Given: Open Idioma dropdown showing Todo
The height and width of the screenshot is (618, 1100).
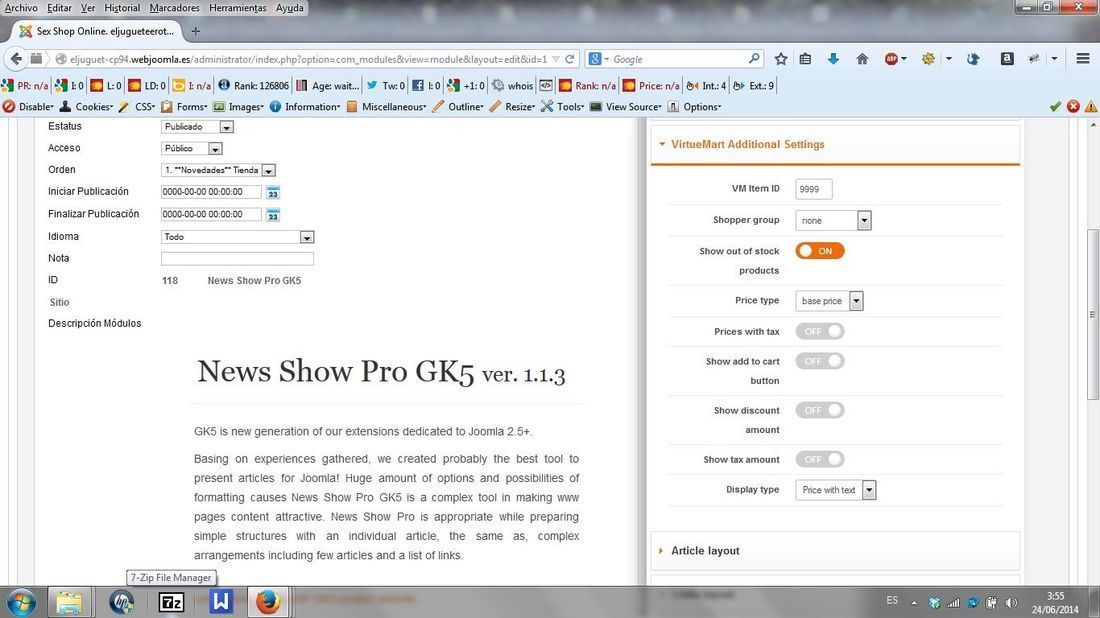Looking at the screenshot, I should click(237, 237).
